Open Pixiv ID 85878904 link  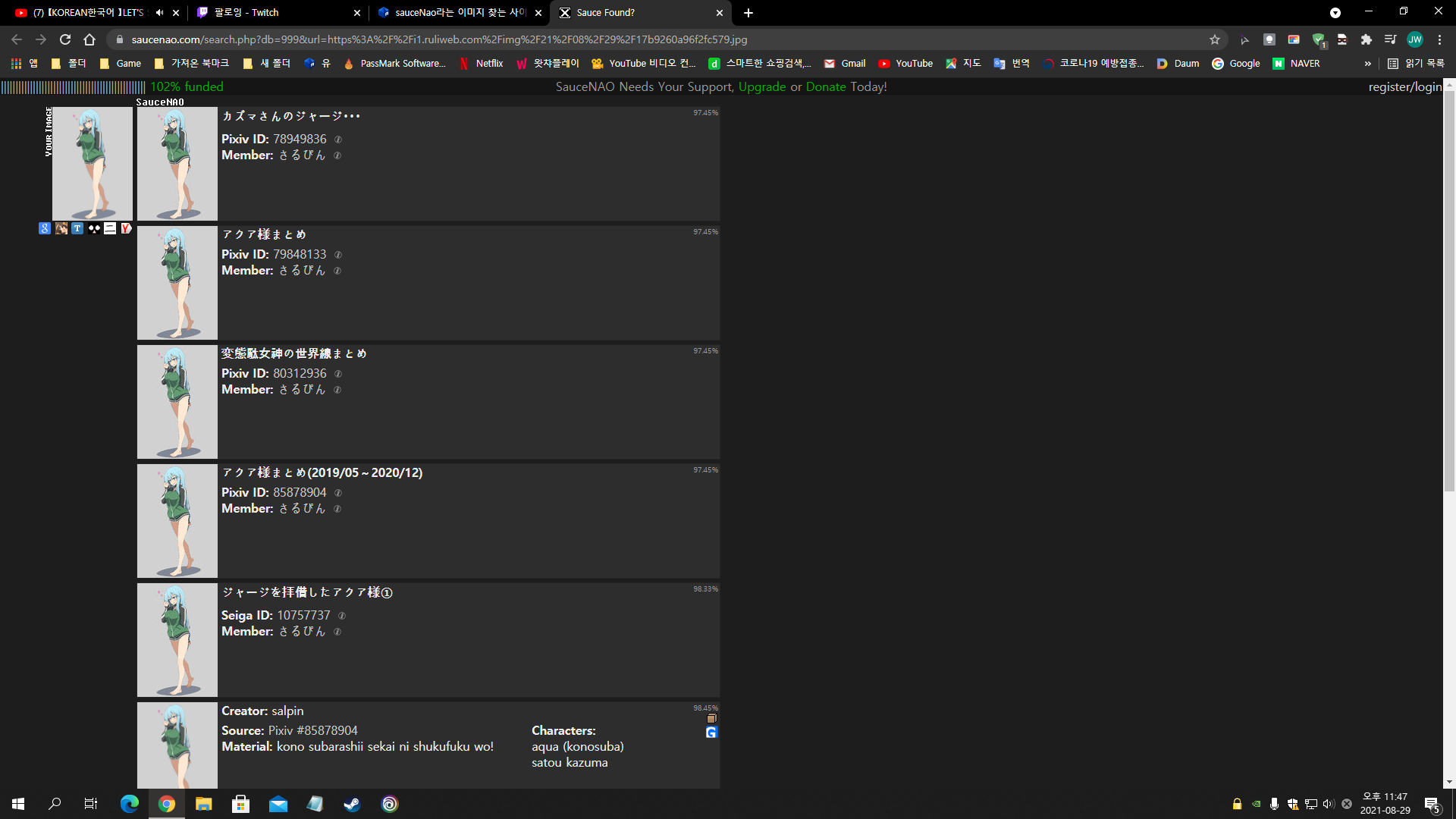click(x=300, y=493)
